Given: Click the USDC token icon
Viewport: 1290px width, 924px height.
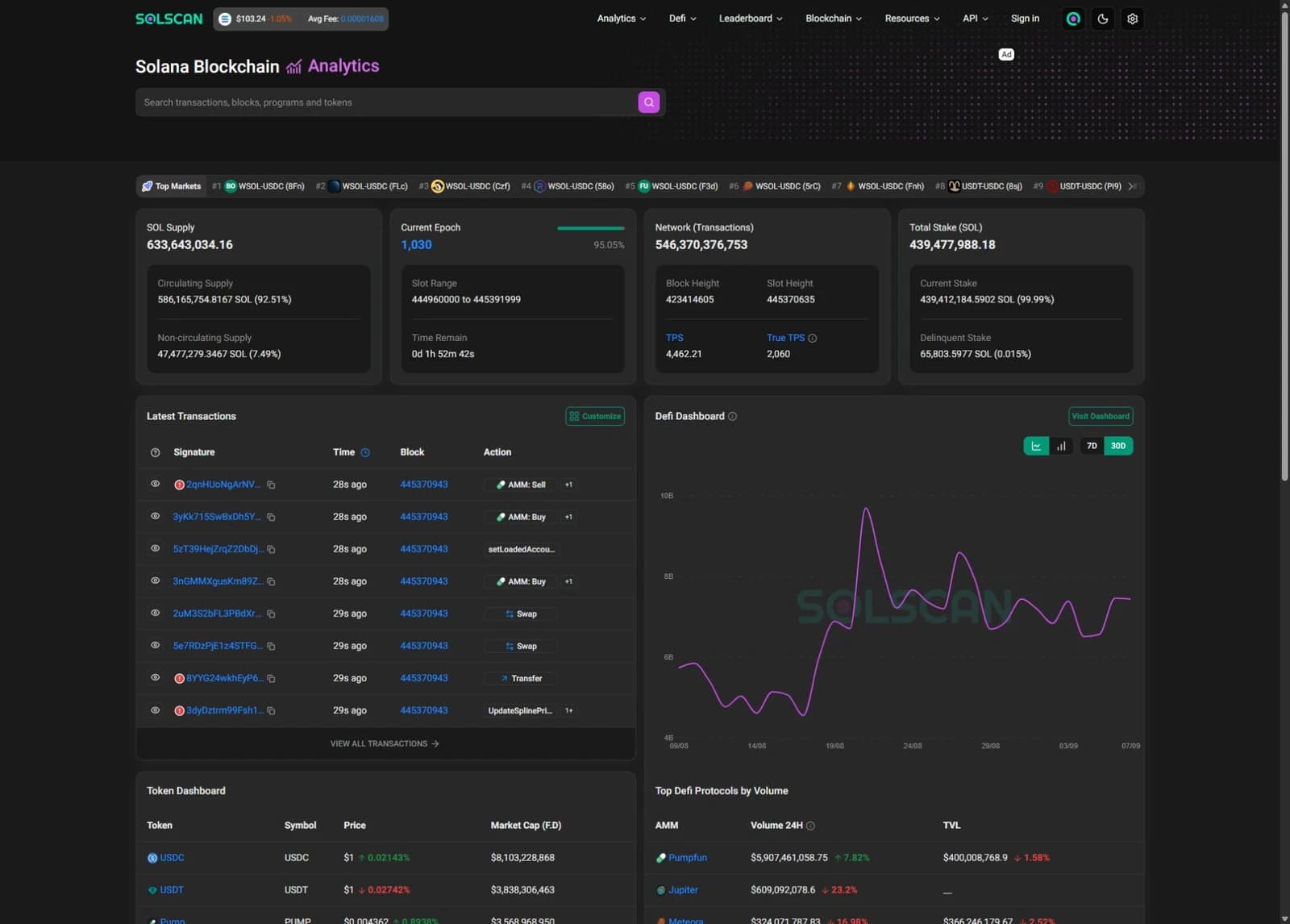Looking at the screenshot, I should point(152,858).
